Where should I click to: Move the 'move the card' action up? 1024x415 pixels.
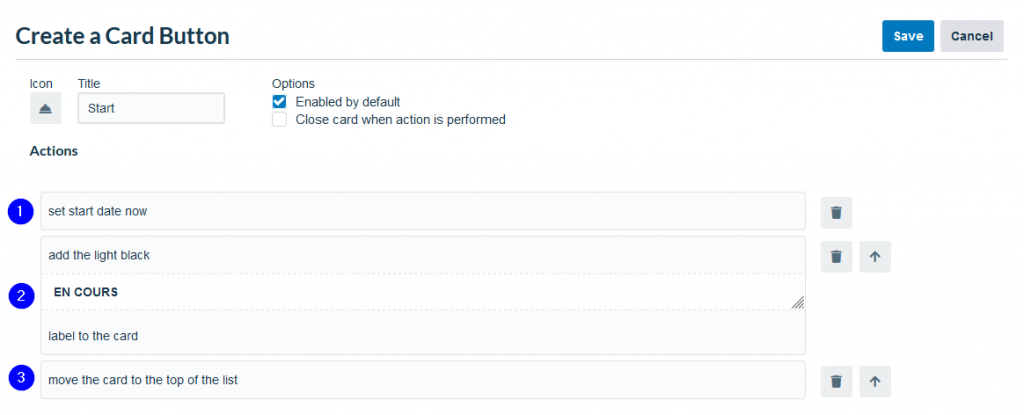(875, 382)
